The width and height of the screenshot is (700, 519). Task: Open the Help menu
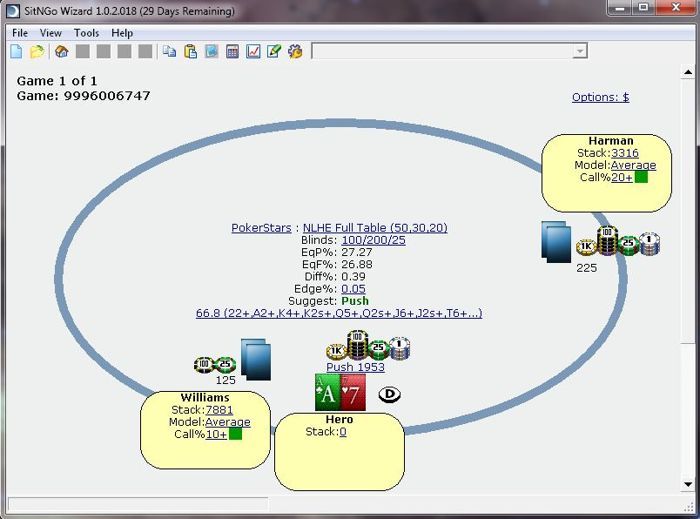[x=122, y=33]
